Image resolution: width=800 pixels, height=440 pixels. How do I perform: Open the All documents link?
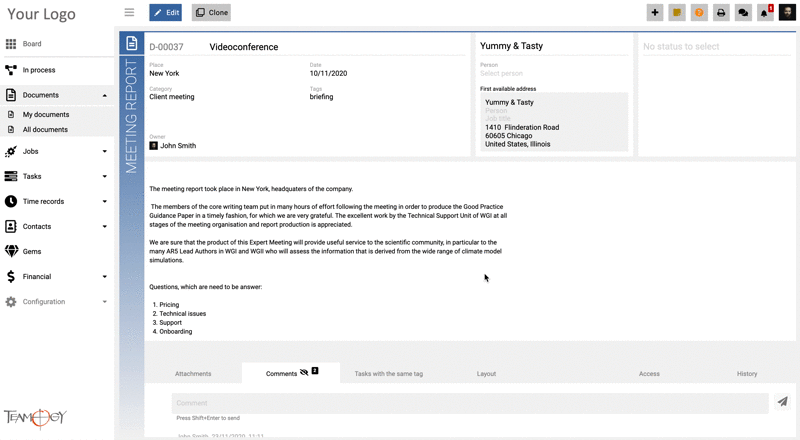[45, 130]
